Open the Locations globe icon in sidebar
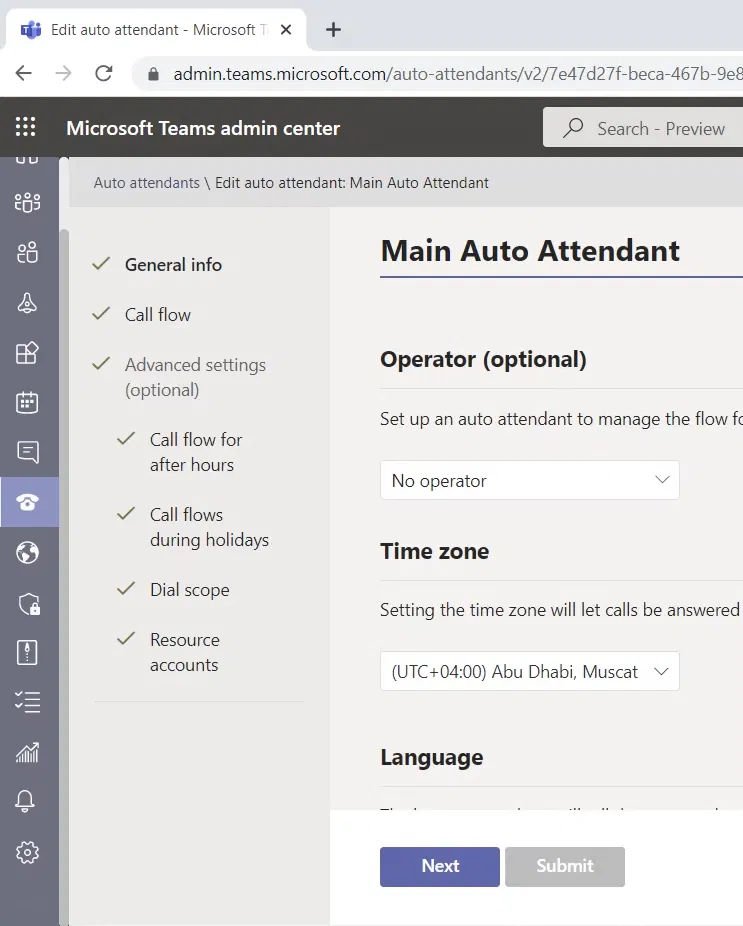This screenshot has width=743, height=926. [x=28, y=552]
